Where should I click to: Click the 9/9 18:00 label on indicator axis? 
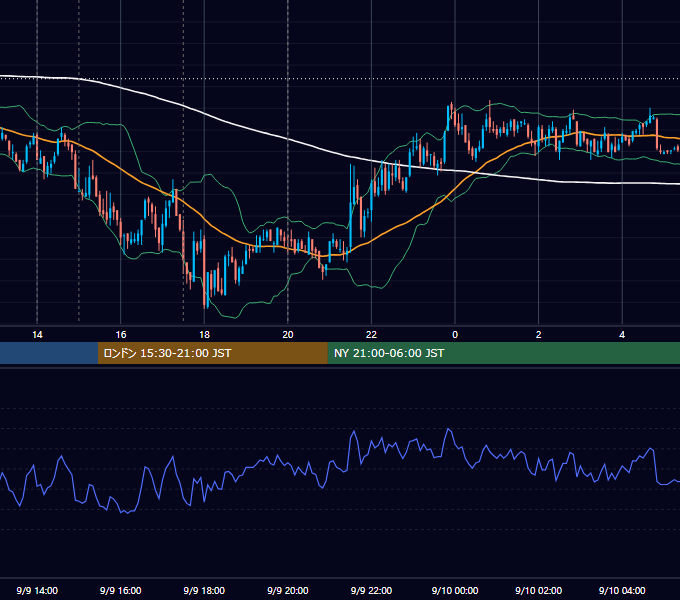click(204, 590)
